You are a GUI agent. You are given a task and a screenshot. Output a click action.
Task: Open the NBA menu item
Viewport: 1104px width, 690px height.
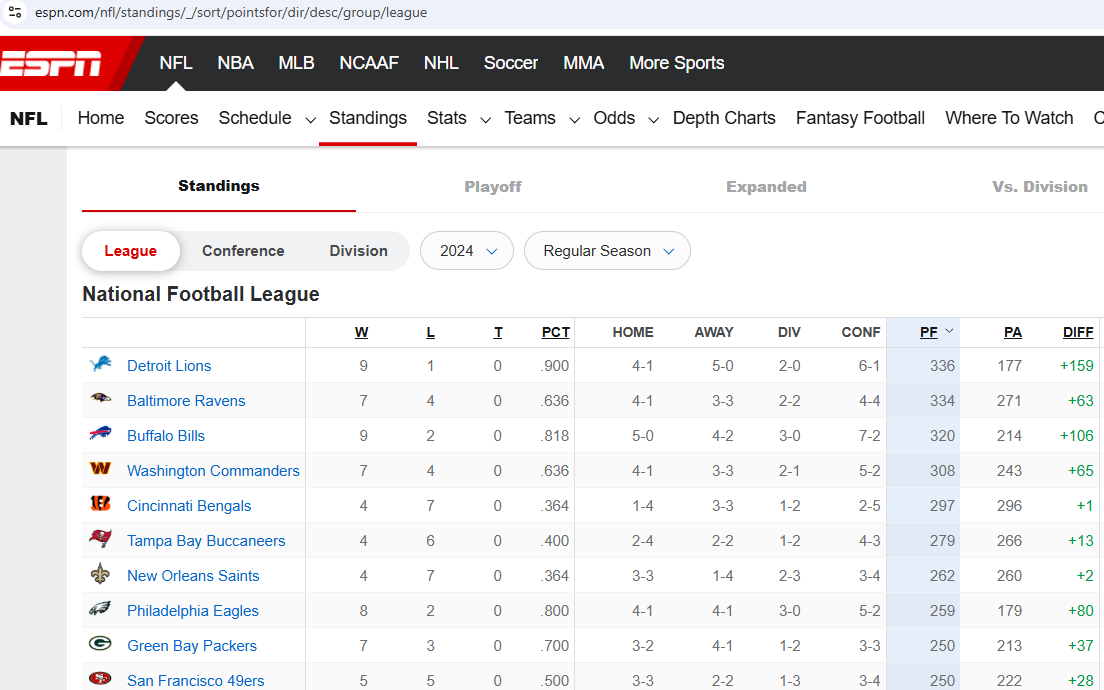[x=235, y=63]
